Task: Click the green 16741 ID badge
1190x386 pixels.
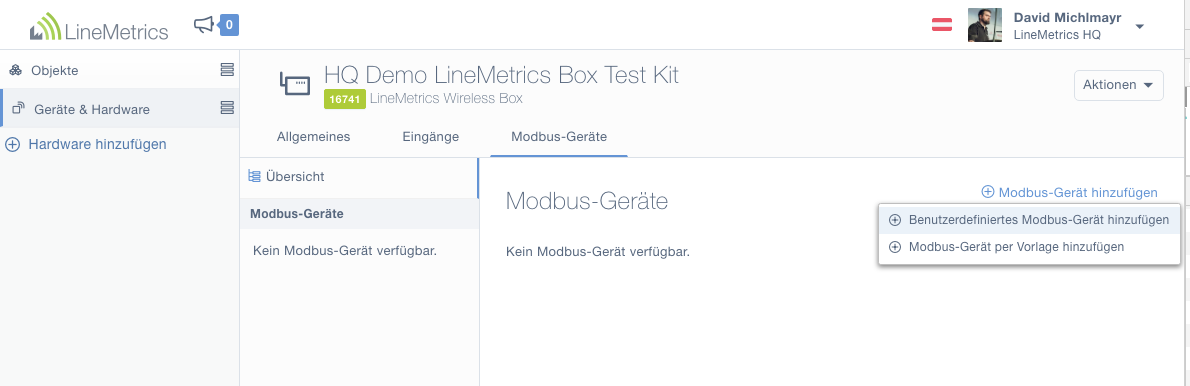Action: click(x=345, y=99)
